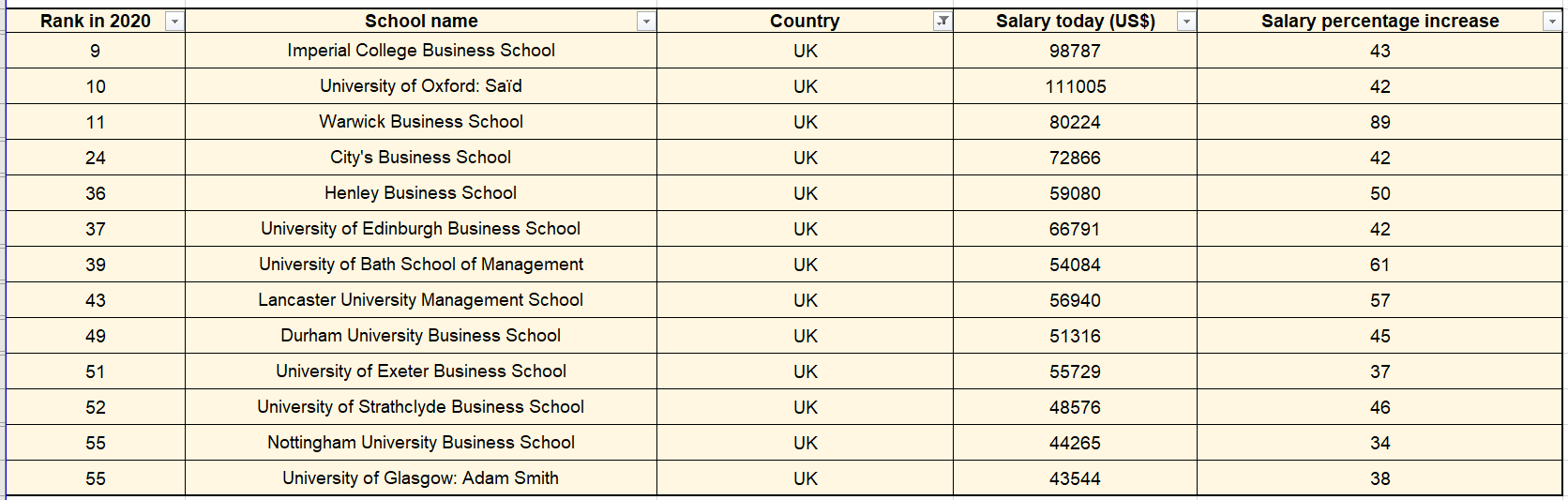
Task: Open the School name filter dropdown
Action: tap(646, 22)
